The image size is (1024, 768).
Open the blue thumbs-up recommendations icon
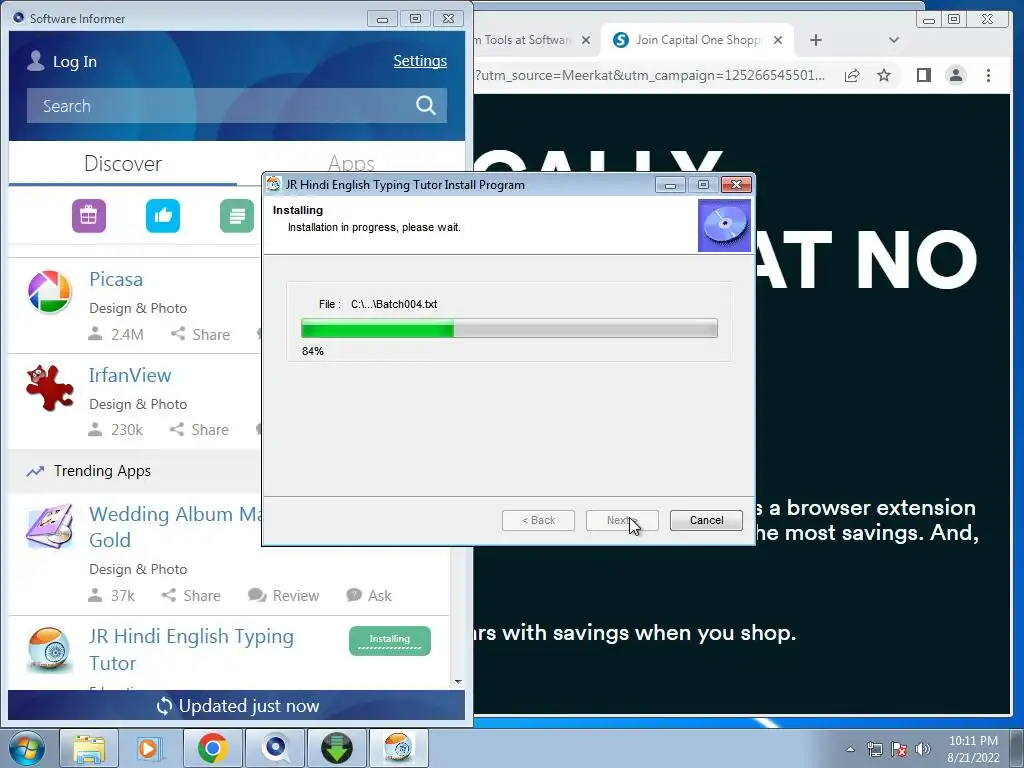163,216
